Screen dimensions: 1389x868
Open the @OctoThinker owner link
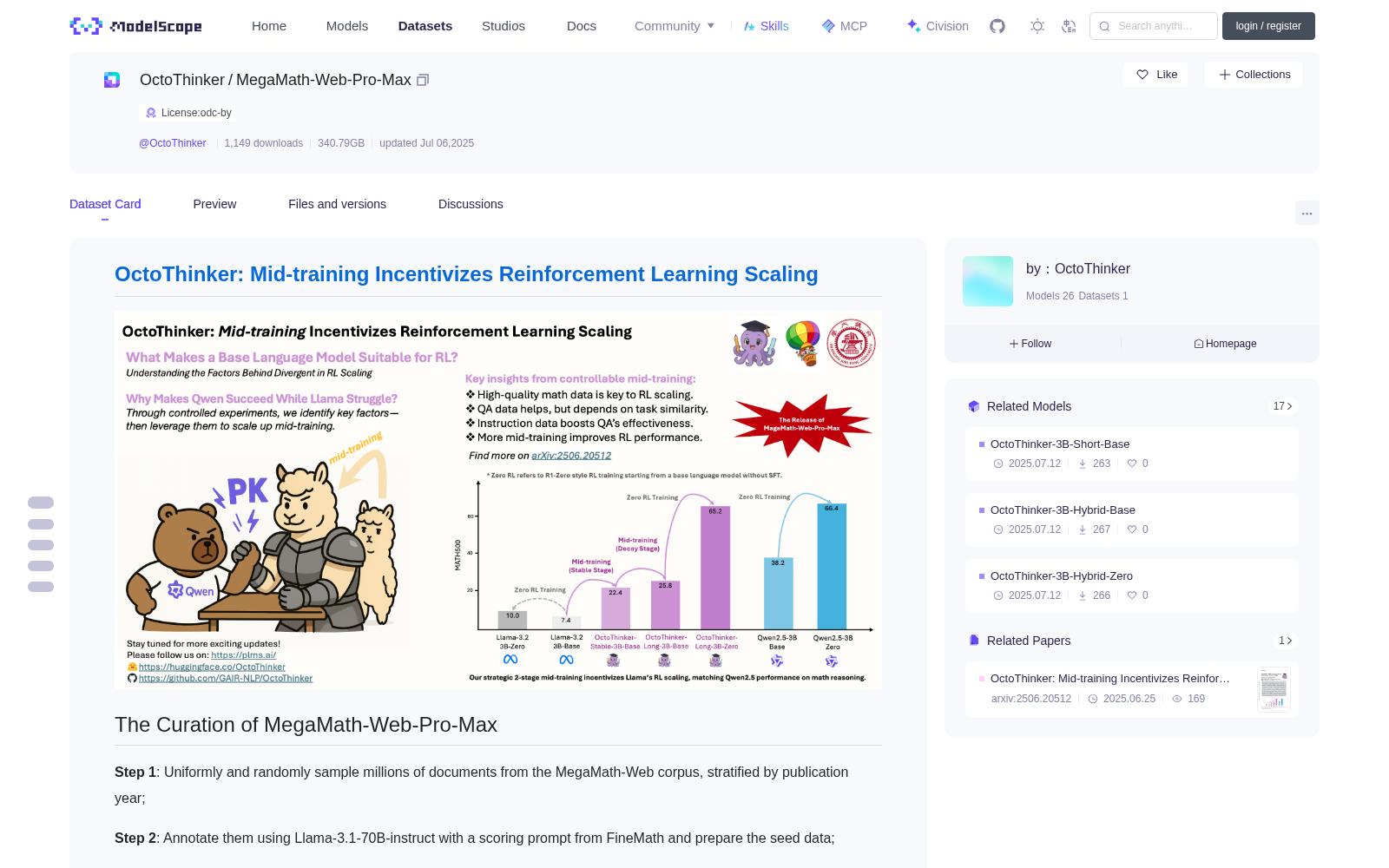click(173, 143)
